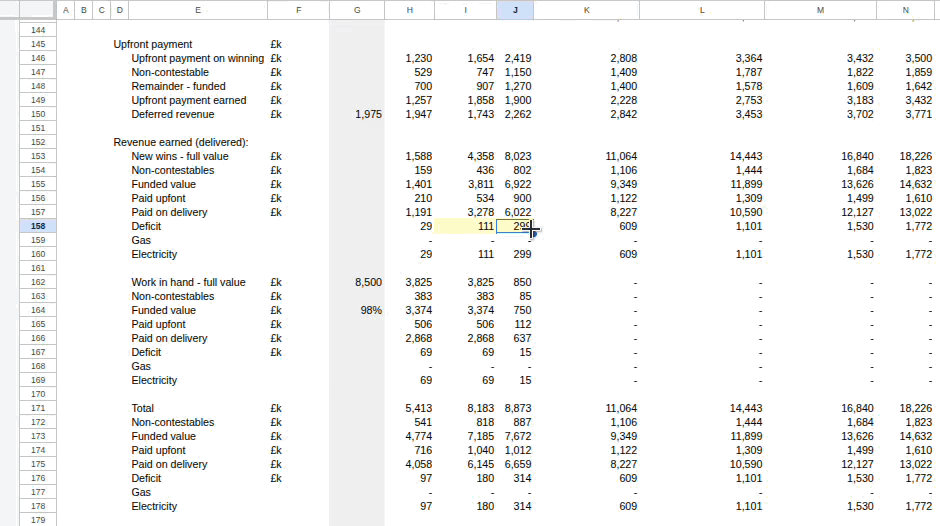Image resolution: width=940 pixels, height=526 pixels.
Task: Select cell 2,868 in column H row 166
Action: [x=409, y=338]
